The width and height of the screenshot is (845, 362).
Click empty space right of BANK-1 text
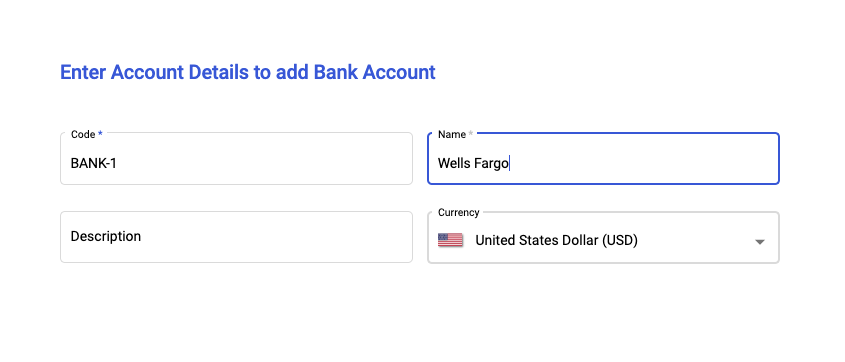pos(264,163)
